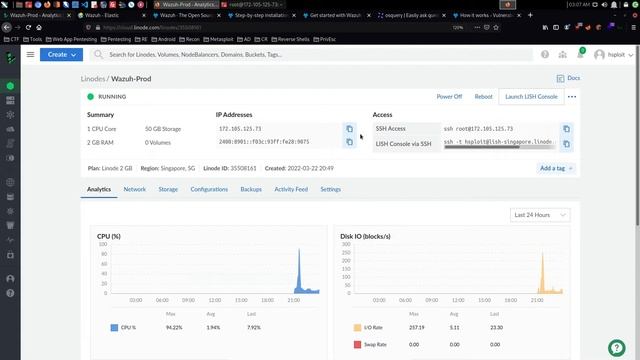The height and width of the screenshot is (360, 640).
Task: Expand the Last 24 Hours dropdown
Action: [x=540, y=215]
